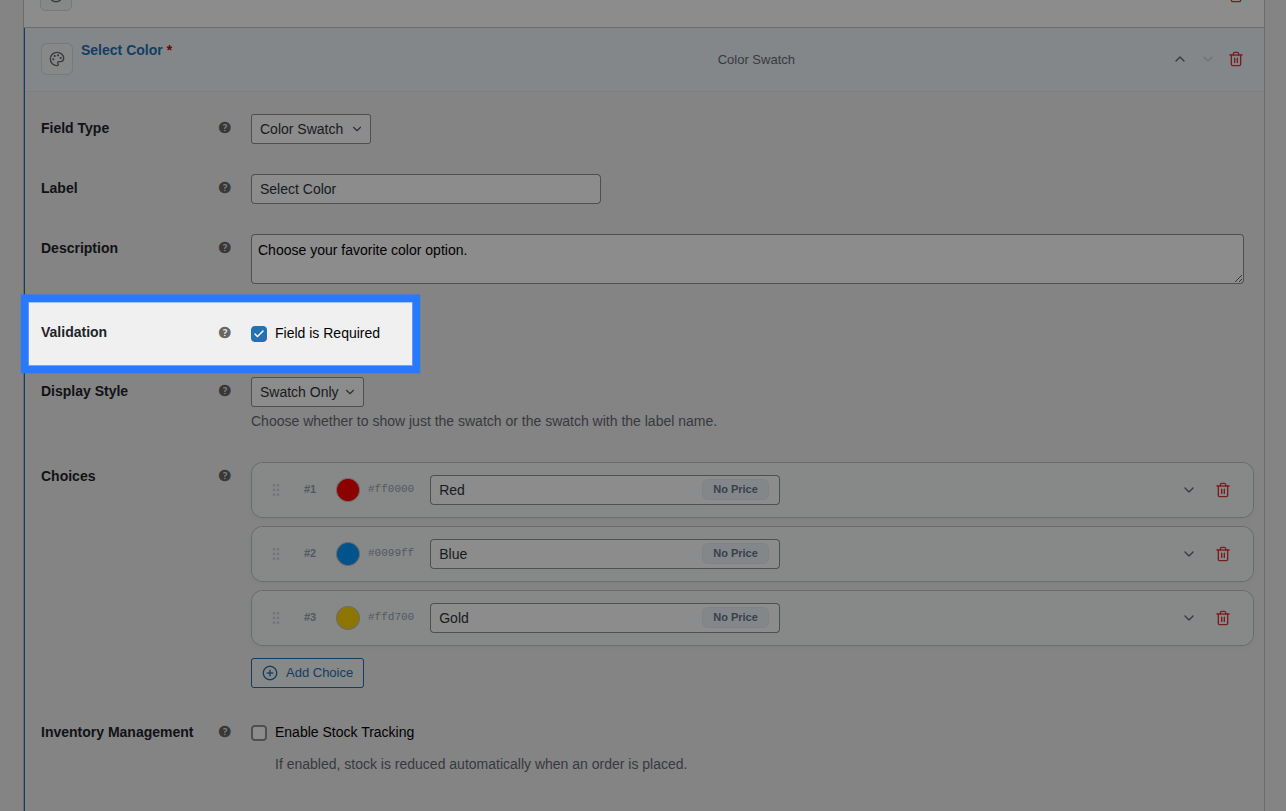Screen dimensions: 1286x811
Task: Open help tooltip for Choices
Action: tap(225, 476)
